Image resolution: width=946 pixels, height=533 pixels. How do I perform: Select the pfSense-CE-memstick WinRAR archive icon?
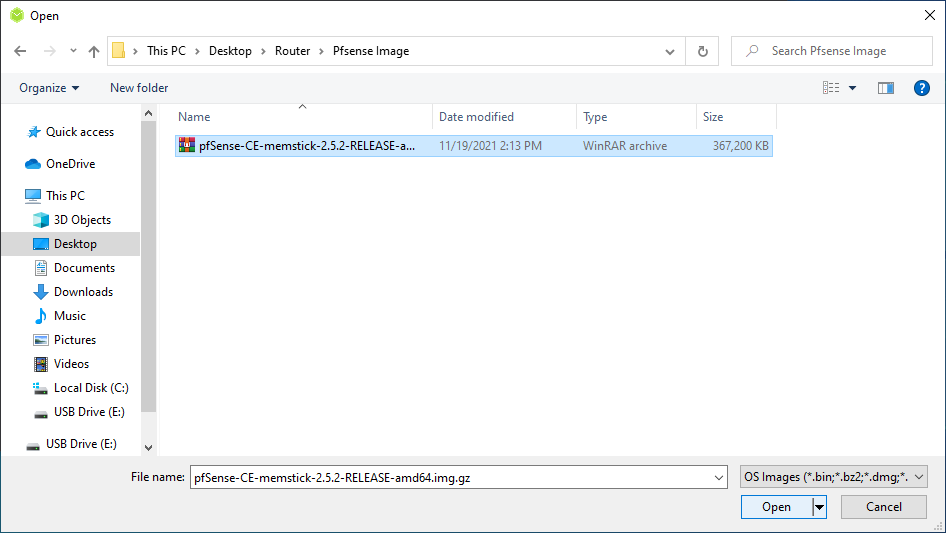(x=187, y=145)
